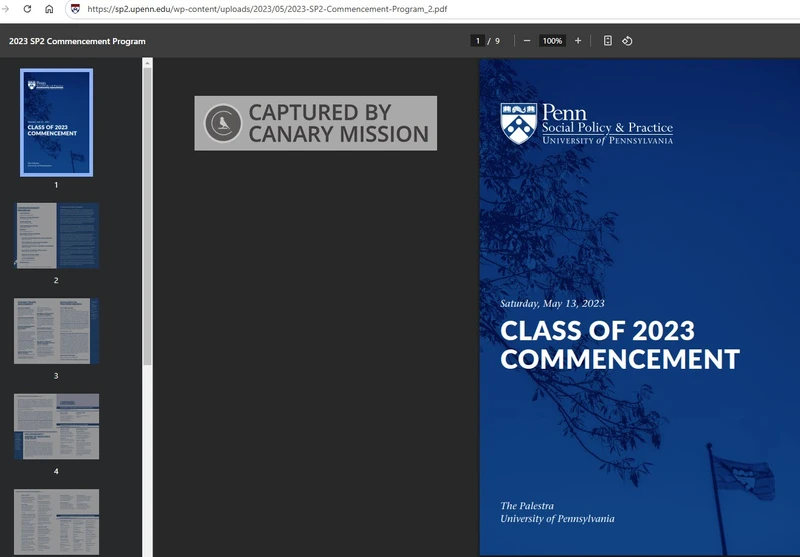Screen dimensions: 800x557
Task: Click the Canary Mission bird logo
Action: pyautogui.click(x=223, y=123)
